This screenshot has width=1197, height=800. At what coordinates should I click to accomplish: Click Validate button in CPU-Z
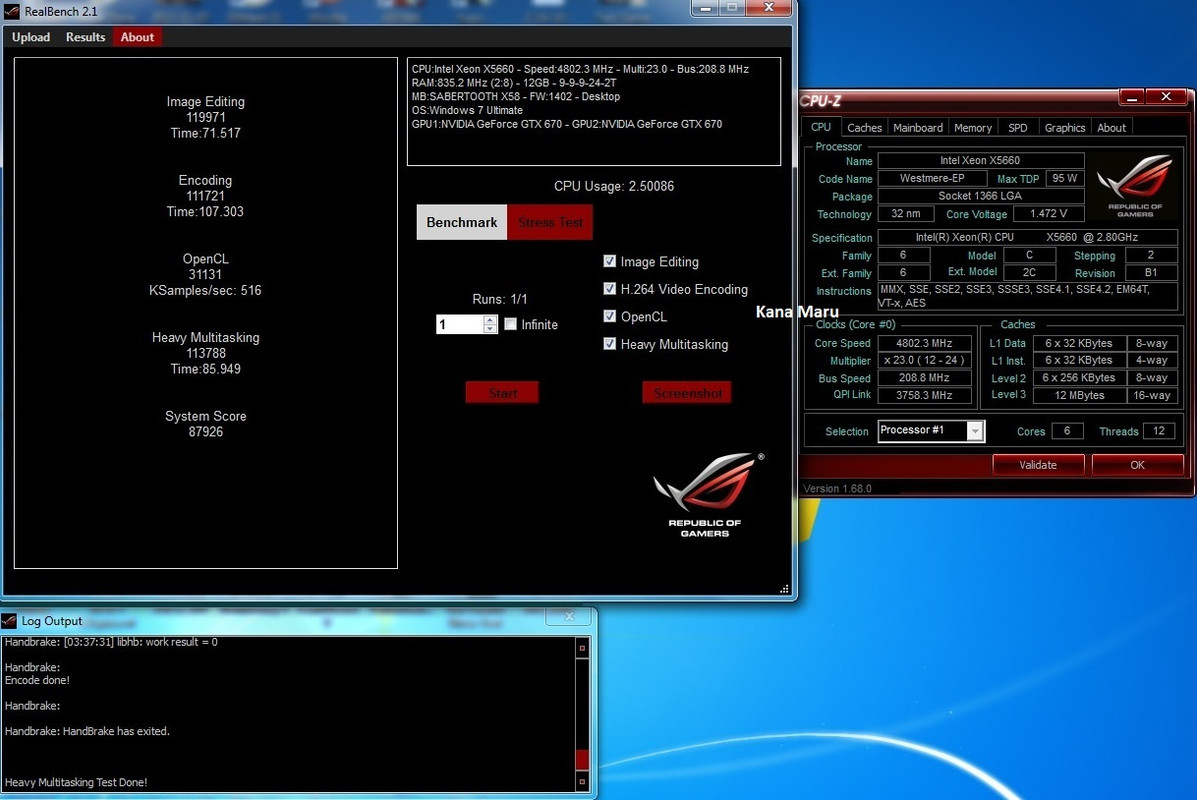[1038, 465]
